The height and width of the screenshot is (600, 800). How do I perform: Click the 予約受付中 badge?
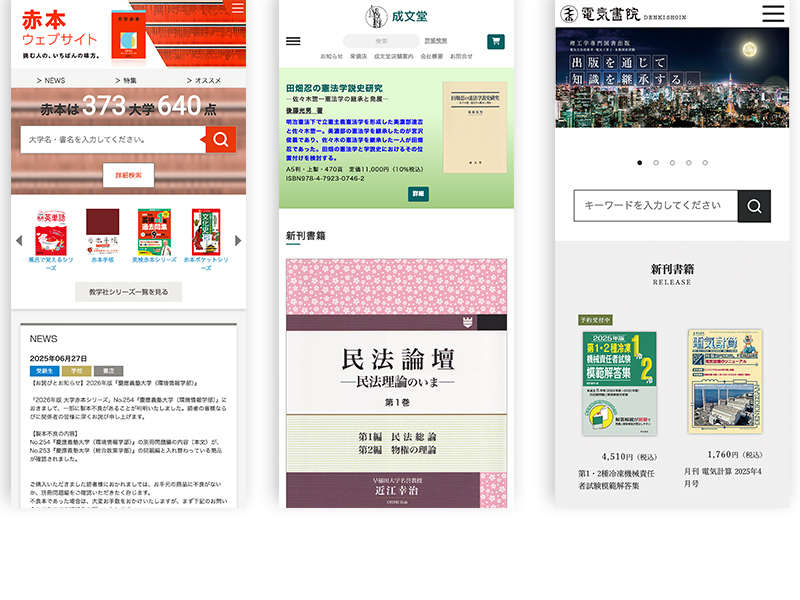tap(595, 320)
